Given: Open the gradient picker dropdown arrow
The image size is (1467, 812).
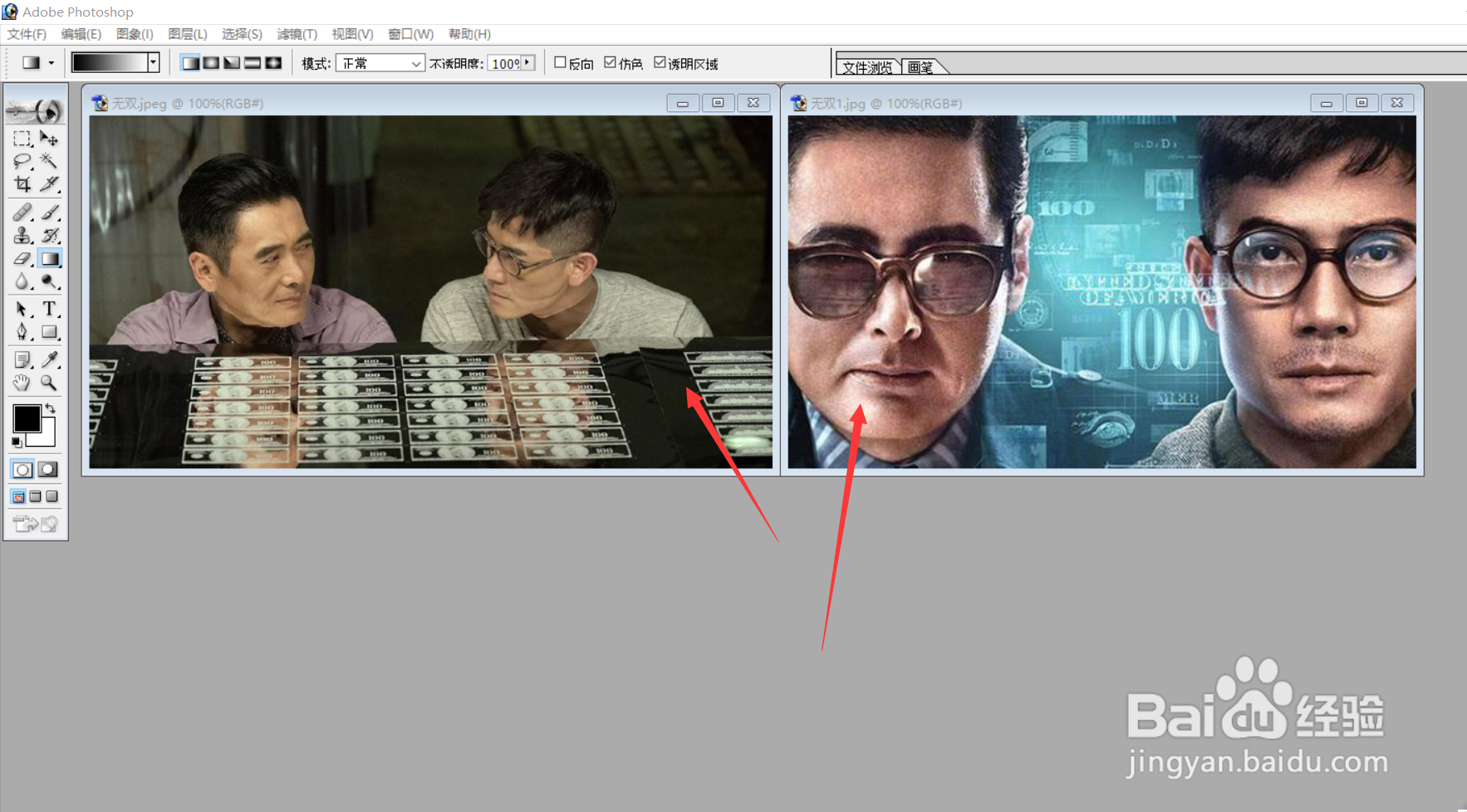Looking at the screenshot, I should click(x=153, y=62).
